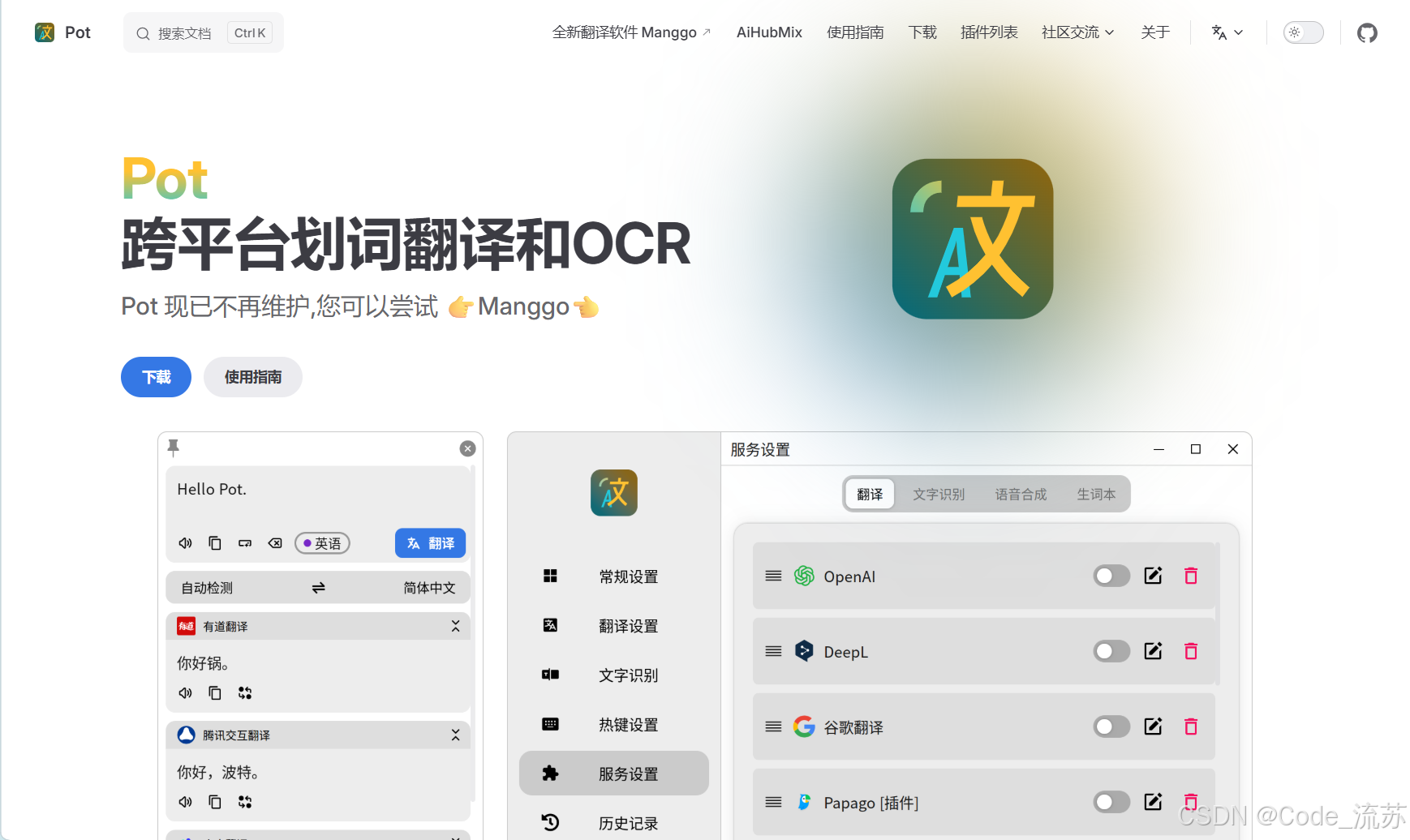Click the 使用指南 hero button
The image size is (1410, 840).
click(x=253, y=377)
